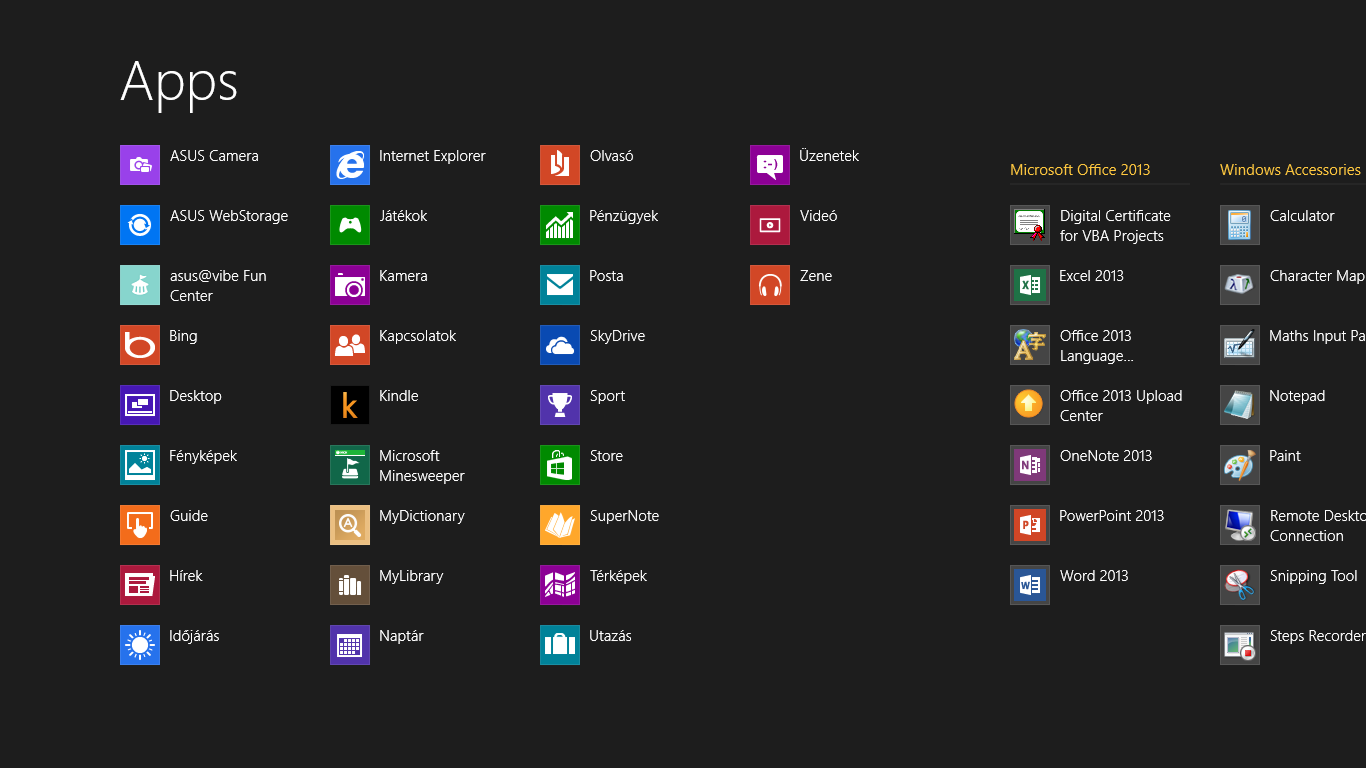Open the SkyDrive cloud icon
The width and height of the screenshot is (1366, 768).
click(559, 345)
